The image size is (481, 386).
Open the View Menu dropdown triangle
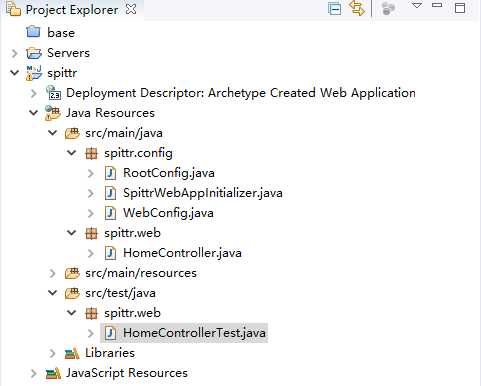[x=417, y=5]
